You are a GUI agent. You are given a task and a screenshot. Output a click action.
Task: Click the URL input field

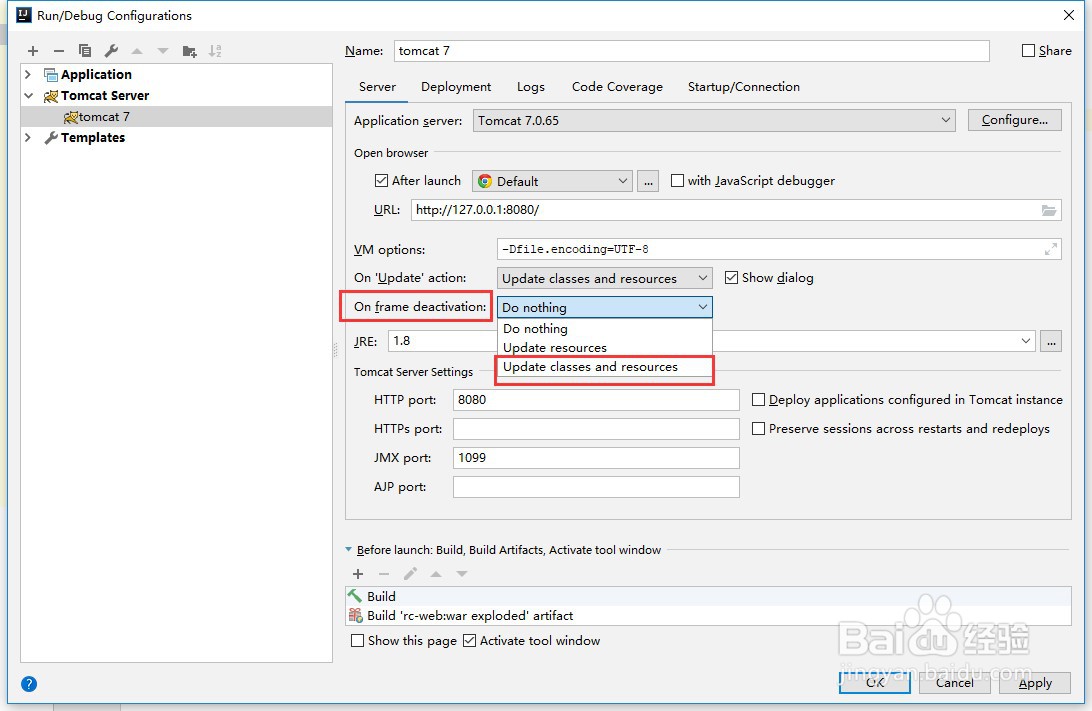tap(736, 210)
